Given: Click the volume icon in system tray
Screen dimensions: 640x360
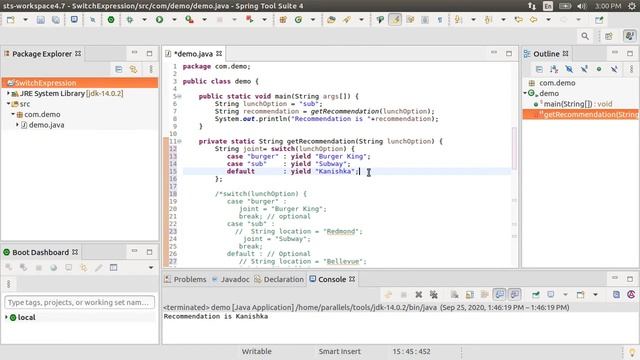Looking at the screenshot, I should [582, 6].
